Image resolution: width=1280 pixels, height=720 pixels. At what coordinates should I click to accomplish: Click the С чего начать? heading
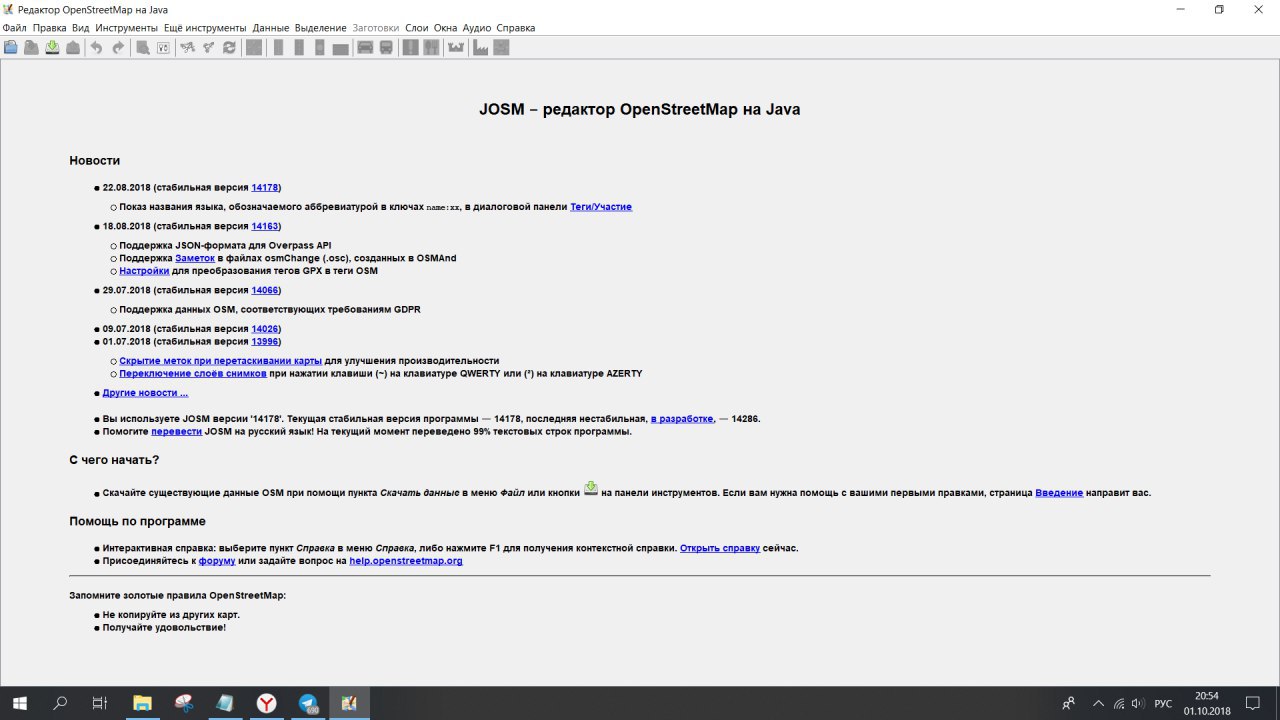[114, 460]
